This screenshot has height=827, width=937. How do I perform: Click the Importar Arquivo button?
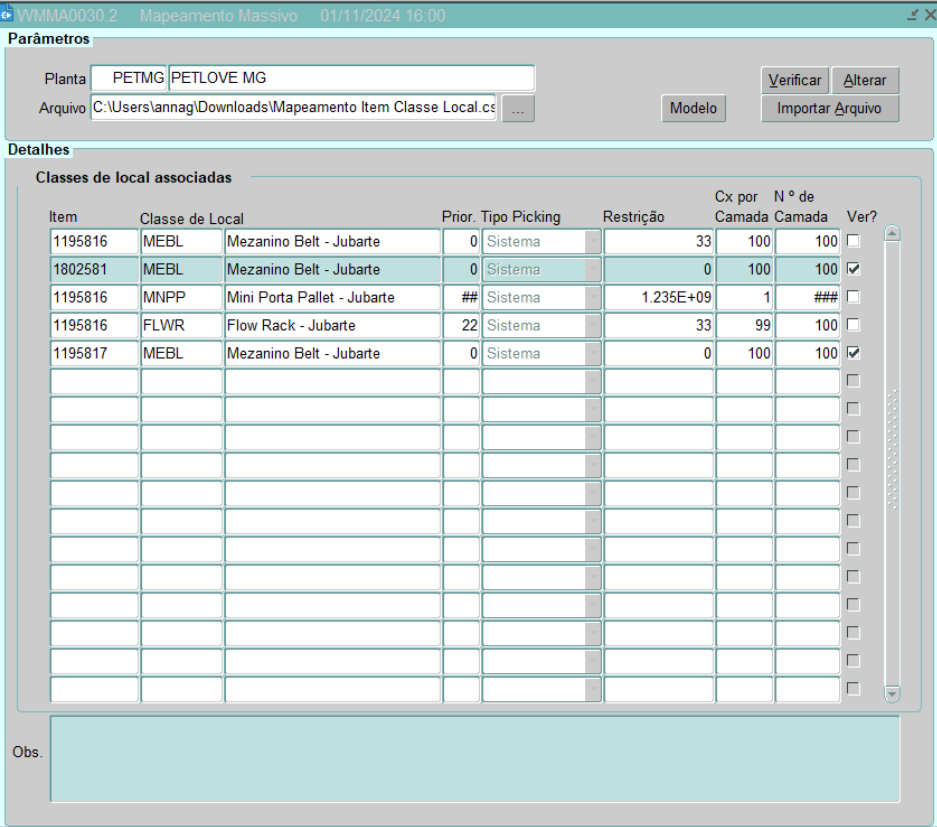pos(829,109)
